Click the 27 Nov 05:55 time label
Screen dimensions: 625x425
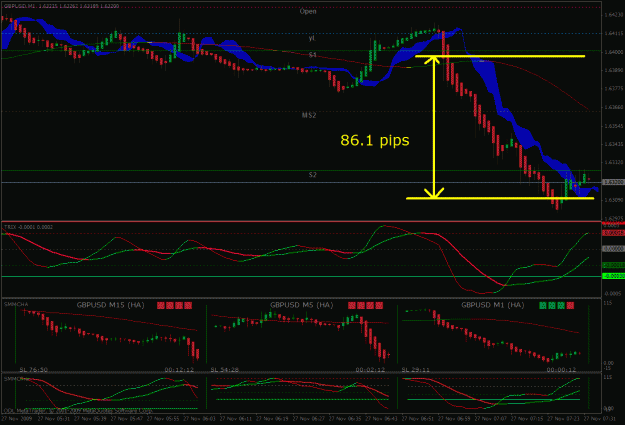[163, 419]
